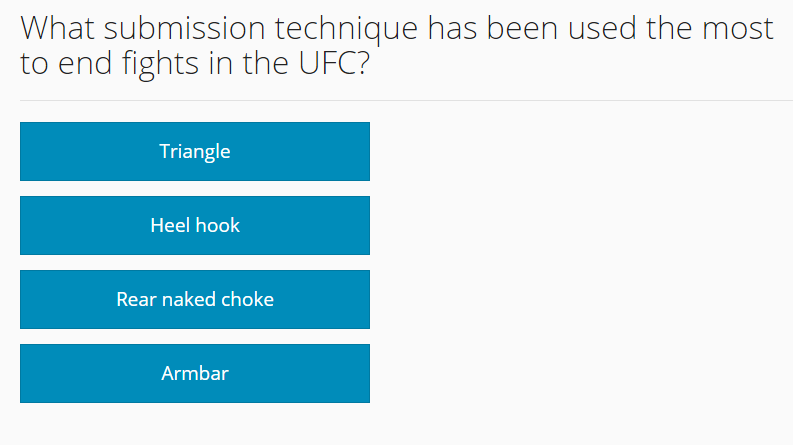Viewport: 793px width, 445px height.
Task: Click the last blue answer, Armbar
Action: (x=195, y=374)
